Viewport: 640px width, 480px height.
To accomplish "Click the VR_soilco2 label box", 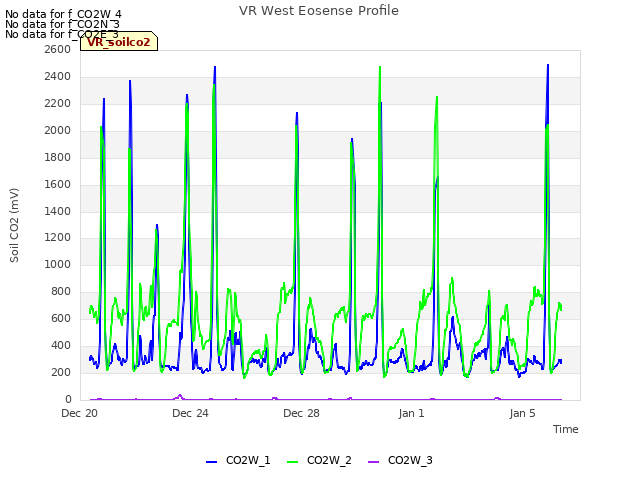I will point(119,42).
